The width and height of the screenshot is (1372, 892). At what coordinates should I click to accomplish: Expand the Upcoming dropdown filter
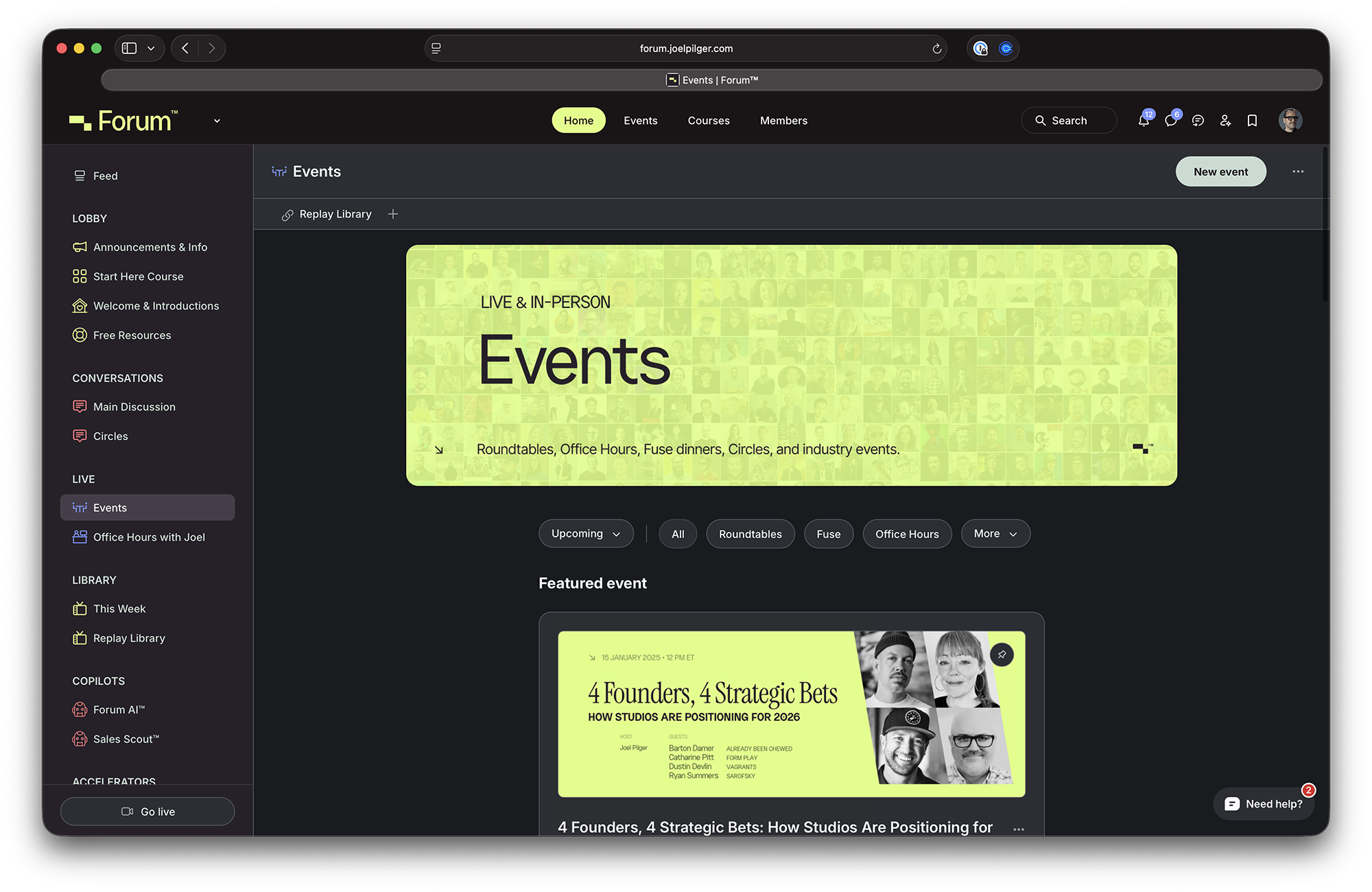pyautogui.click(x=585, y=534)
